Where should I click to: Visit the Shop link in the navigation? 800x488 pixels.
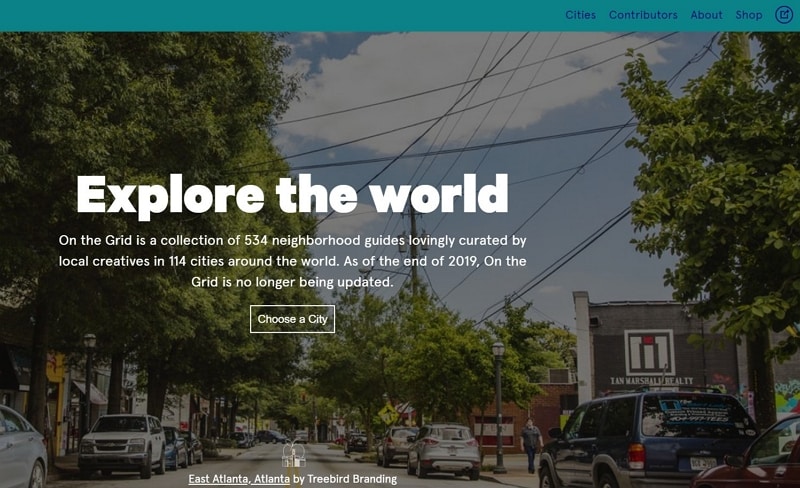click(748, 15)
